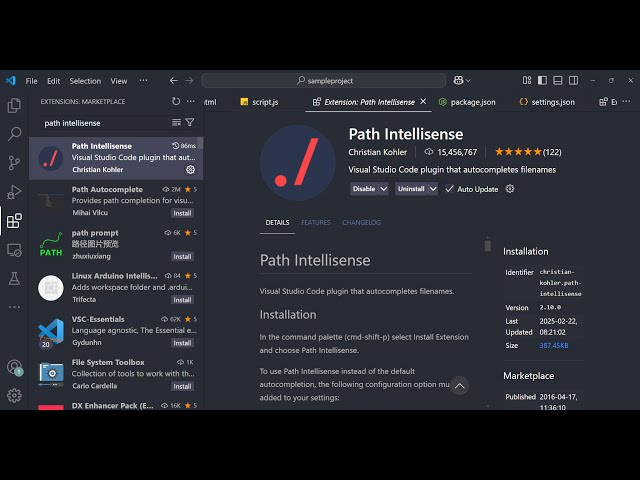
Task: Toggle primary side bar layout button
Action: point(541,81)
